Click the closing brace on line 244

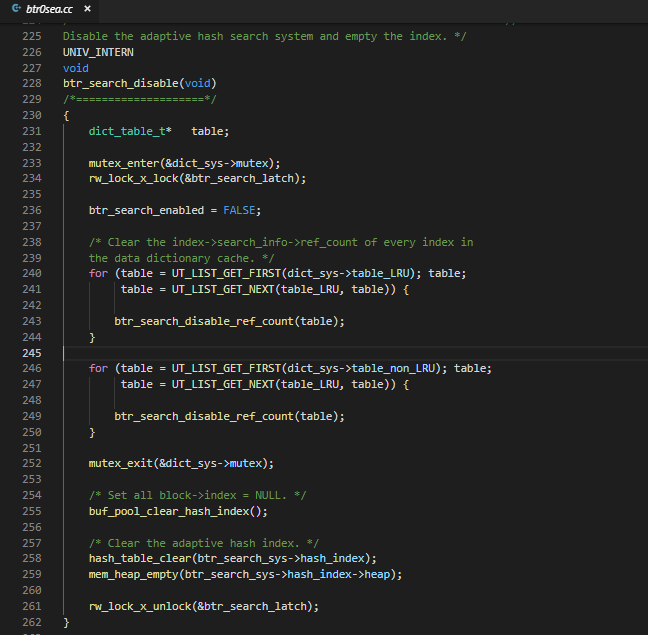[92, 338]
